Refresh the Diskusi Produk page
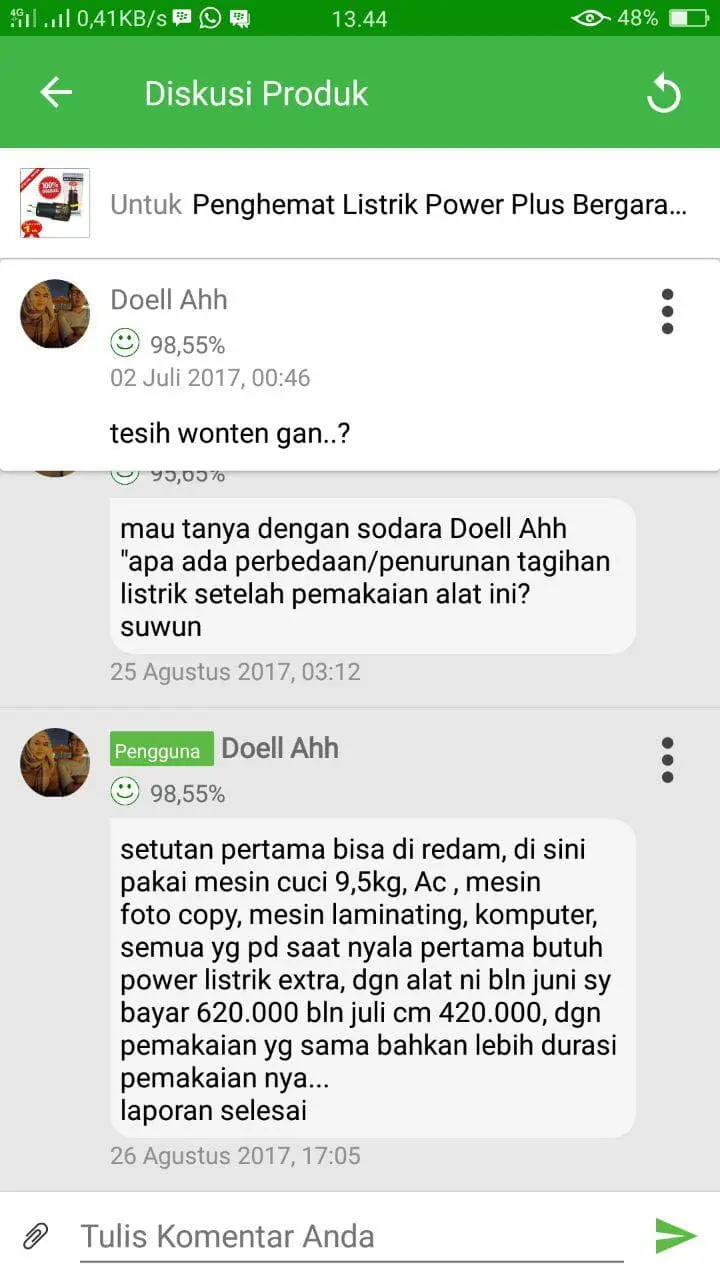This screenshot has height=1280, width=720. (663, 94)
